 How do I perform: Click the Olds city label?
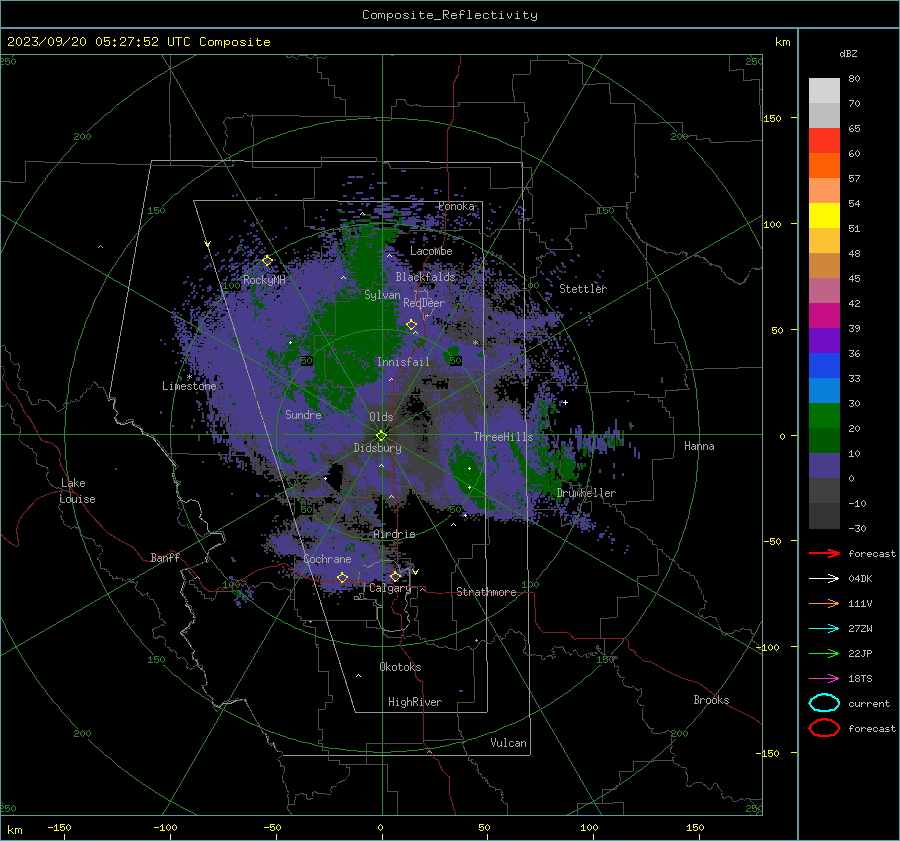coord(381,417)
